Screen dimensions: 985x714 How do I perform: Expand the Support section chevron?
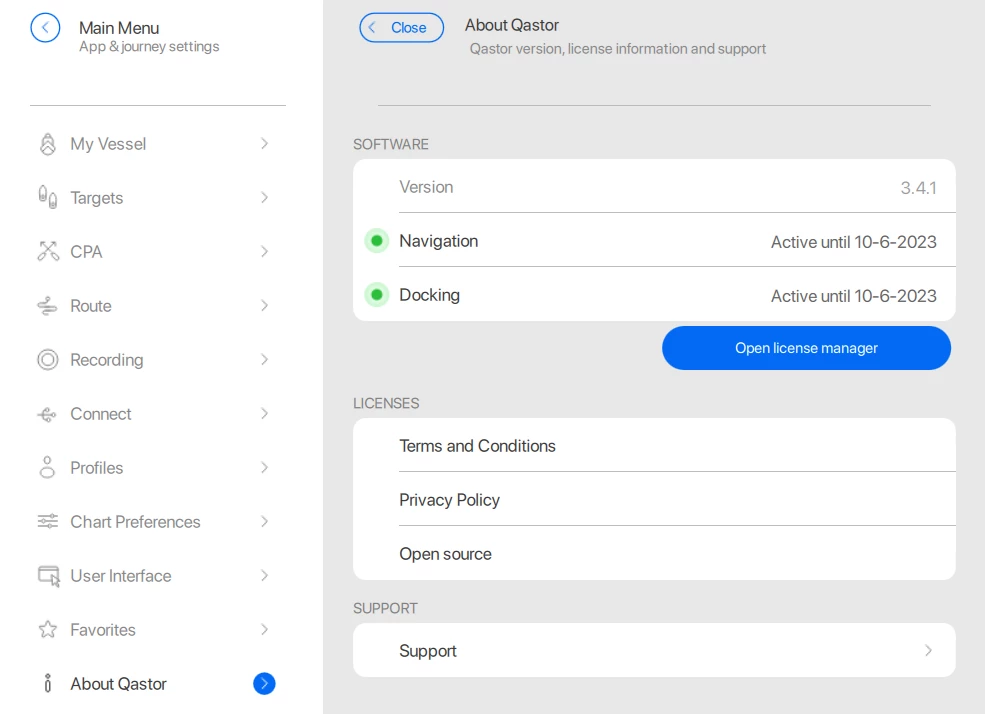(x=929, y=649)
